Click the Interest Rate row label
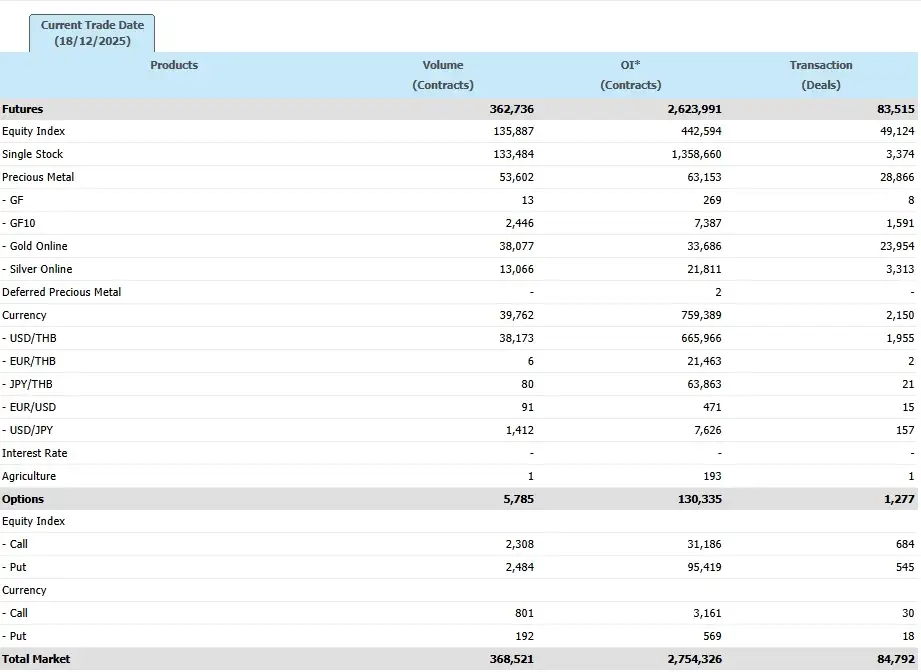This screenshot has width=921, height=672. click(x=35, y=454)
